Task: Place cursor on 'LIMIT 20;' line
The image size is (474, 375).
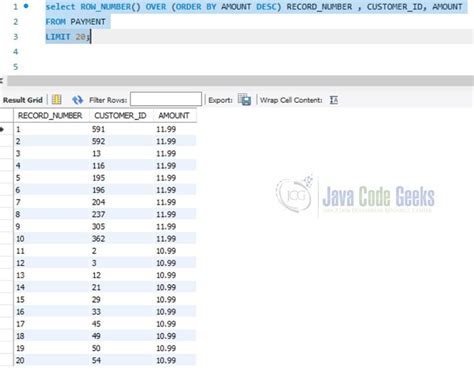Action: click(x=68, y=37)
